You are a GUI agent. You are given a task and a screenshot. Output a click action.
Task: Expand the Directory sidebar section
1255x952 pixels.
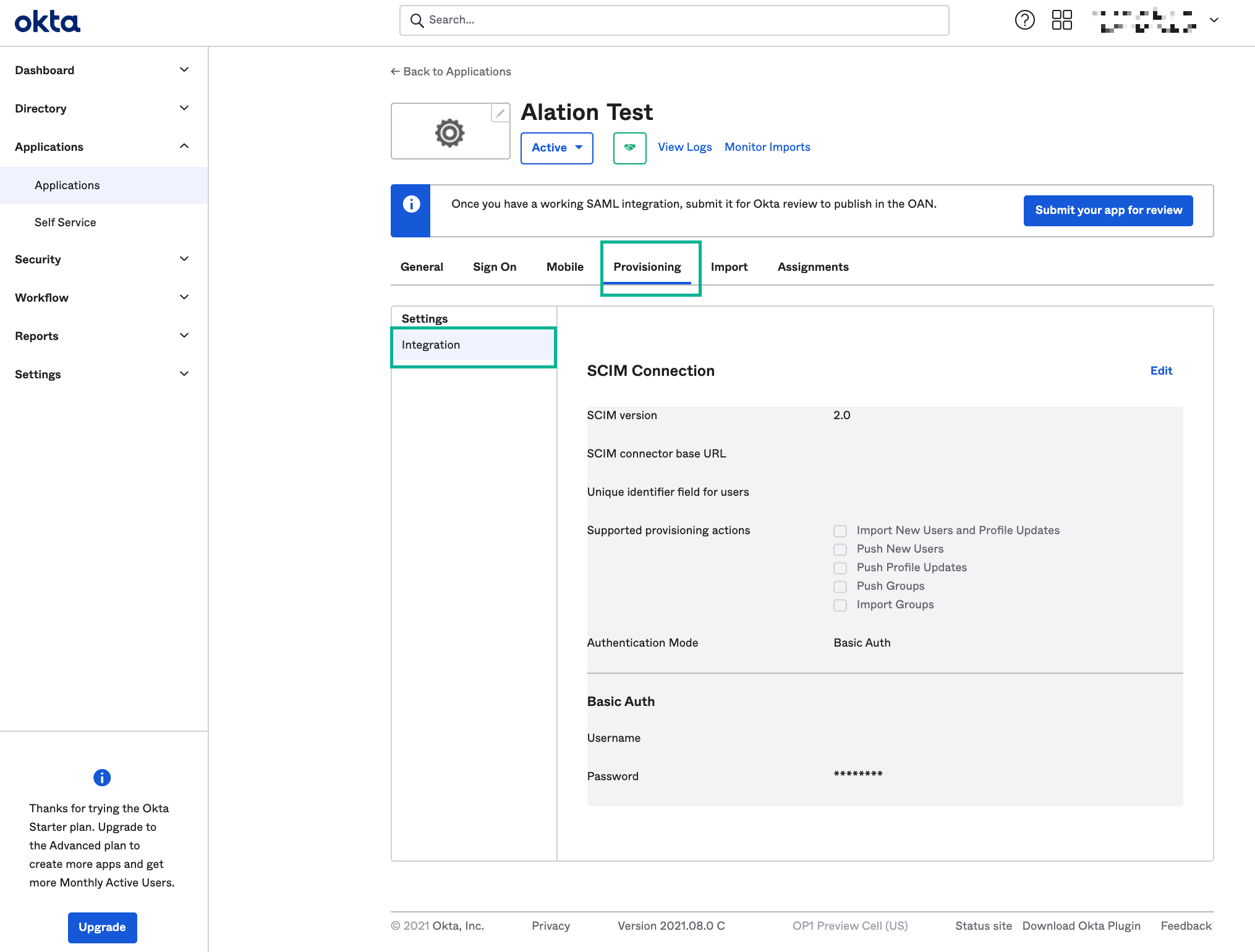tap(103, 108)
